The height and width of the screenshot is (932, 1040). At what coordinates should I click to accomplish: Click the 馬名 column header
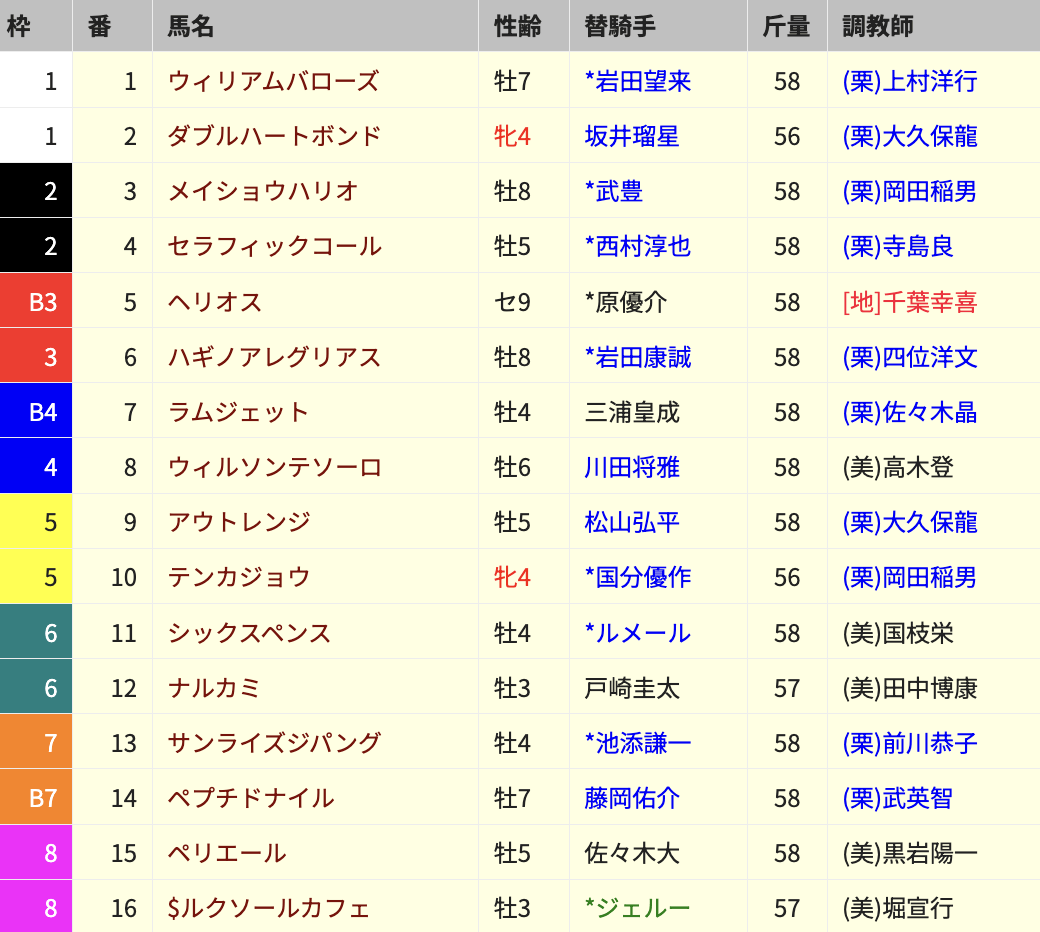coord(191,26)
